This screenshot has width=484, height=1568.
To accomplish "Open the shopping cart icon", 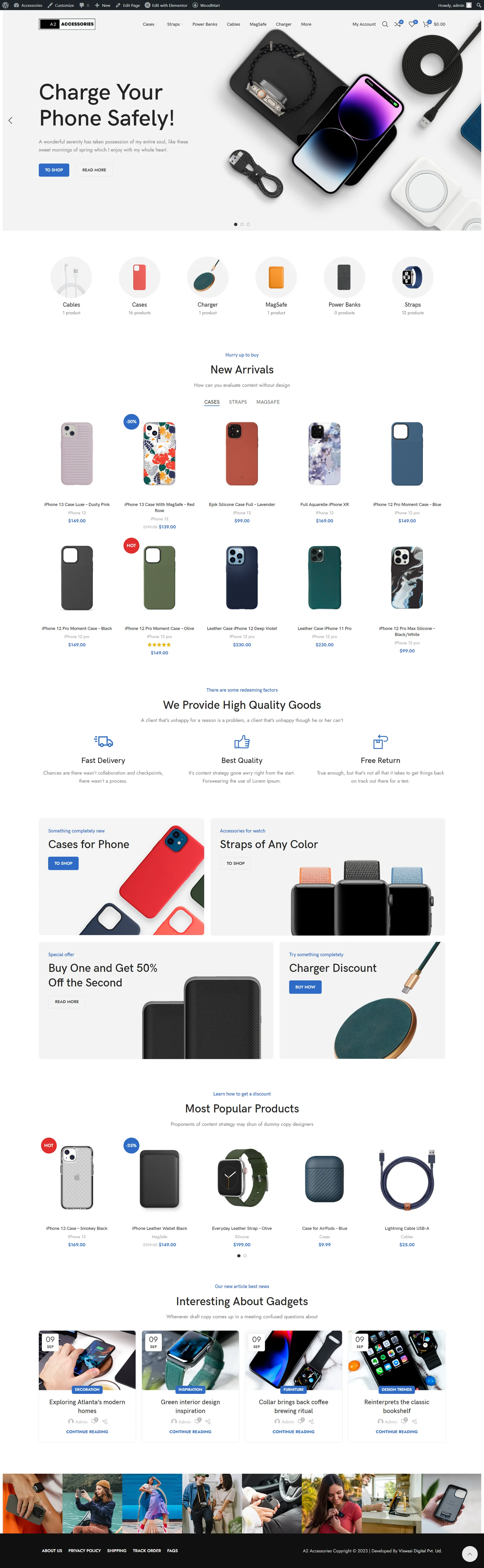I will (x=426, y=24).
